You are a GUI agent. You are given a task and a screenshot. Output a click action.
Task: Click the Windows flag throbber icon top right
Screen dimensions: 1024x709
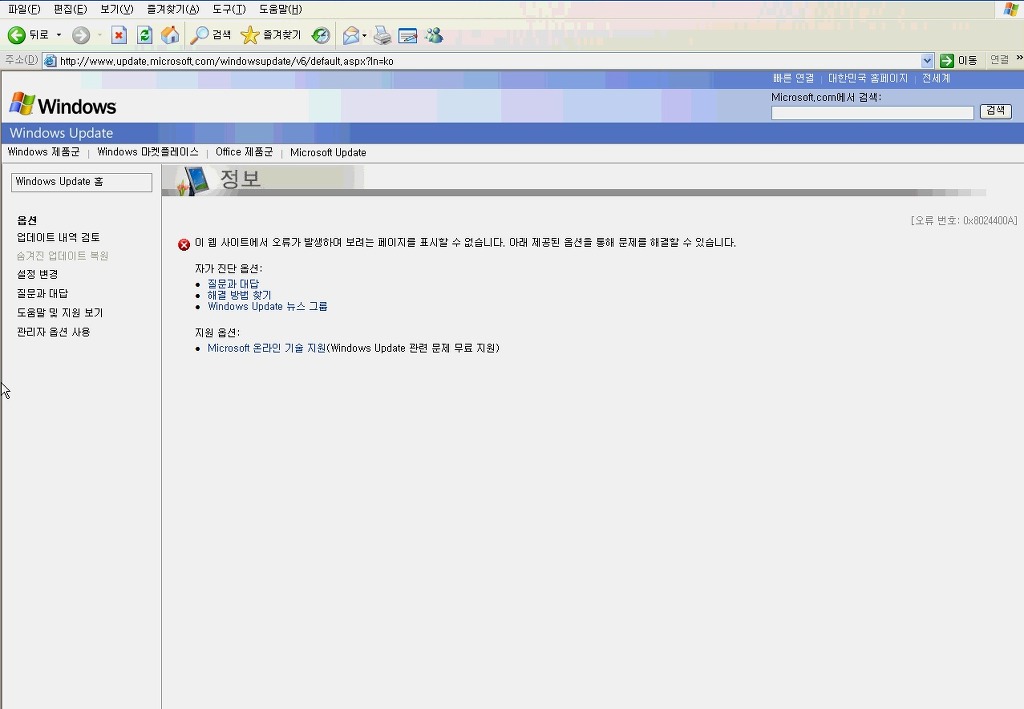pos(1010,9)
